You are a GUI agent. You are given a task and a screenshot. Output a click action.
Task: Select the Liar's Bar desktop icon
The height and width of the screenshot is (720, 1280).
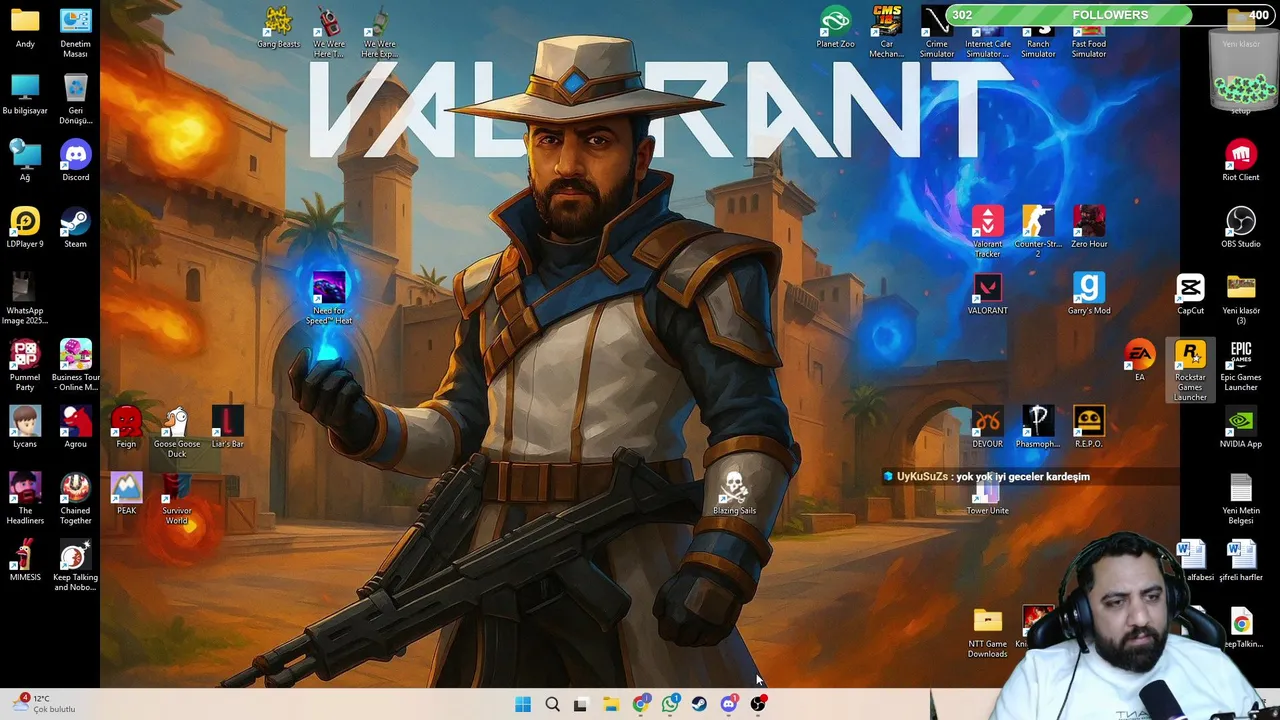click(227, 428)
